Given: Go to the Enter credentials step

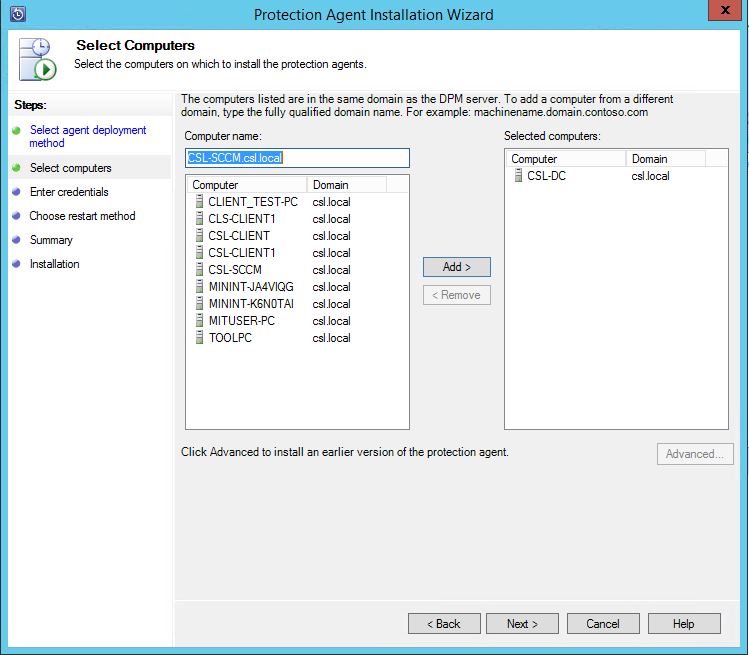Looking at the screenshot, I should [x=69, y=192].
